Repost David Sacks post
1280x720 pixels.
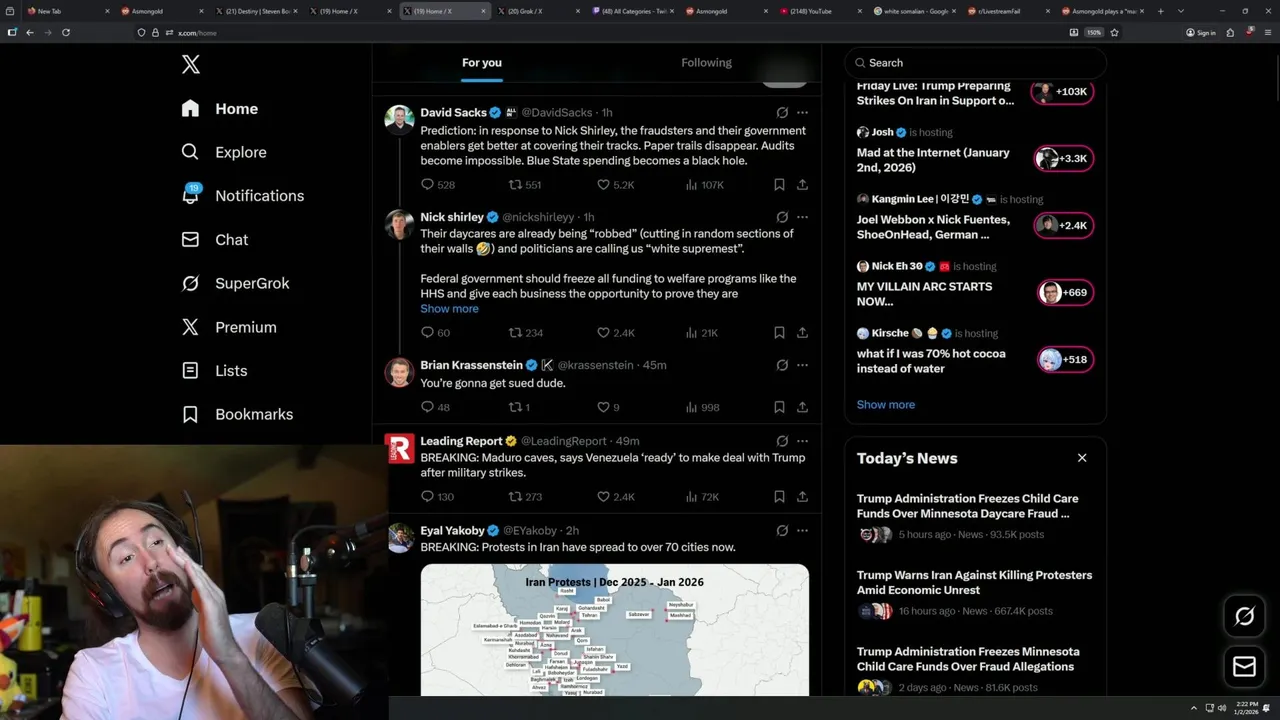[525, 185]
